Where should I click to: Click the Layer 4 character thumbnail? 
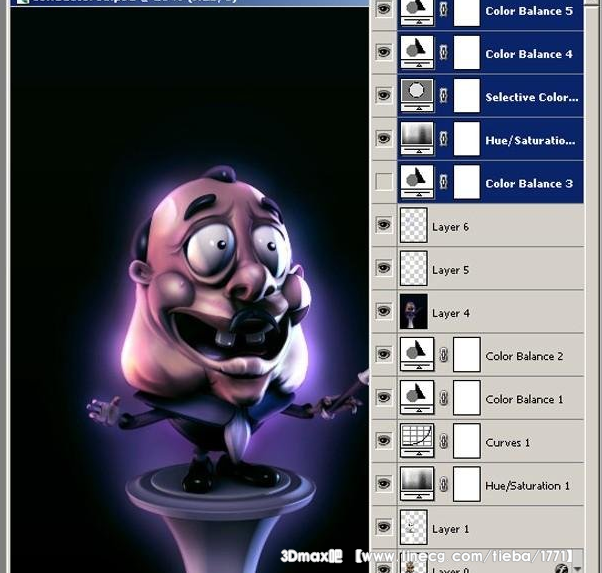coord(413,311)
